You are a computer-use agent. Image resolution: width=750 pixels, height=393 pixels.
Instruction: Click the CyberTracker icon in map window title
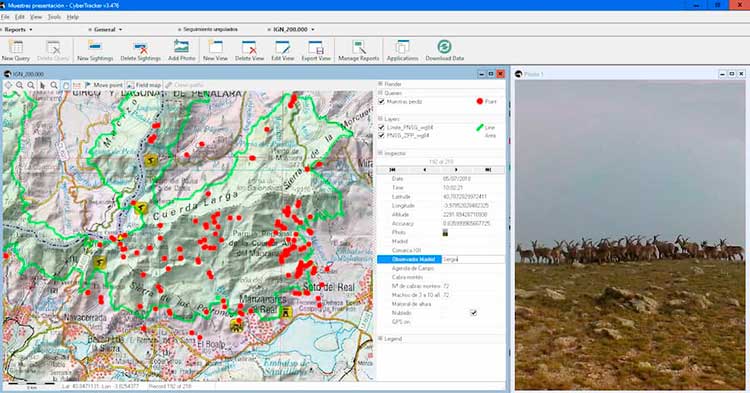click(x=7, y=74)
